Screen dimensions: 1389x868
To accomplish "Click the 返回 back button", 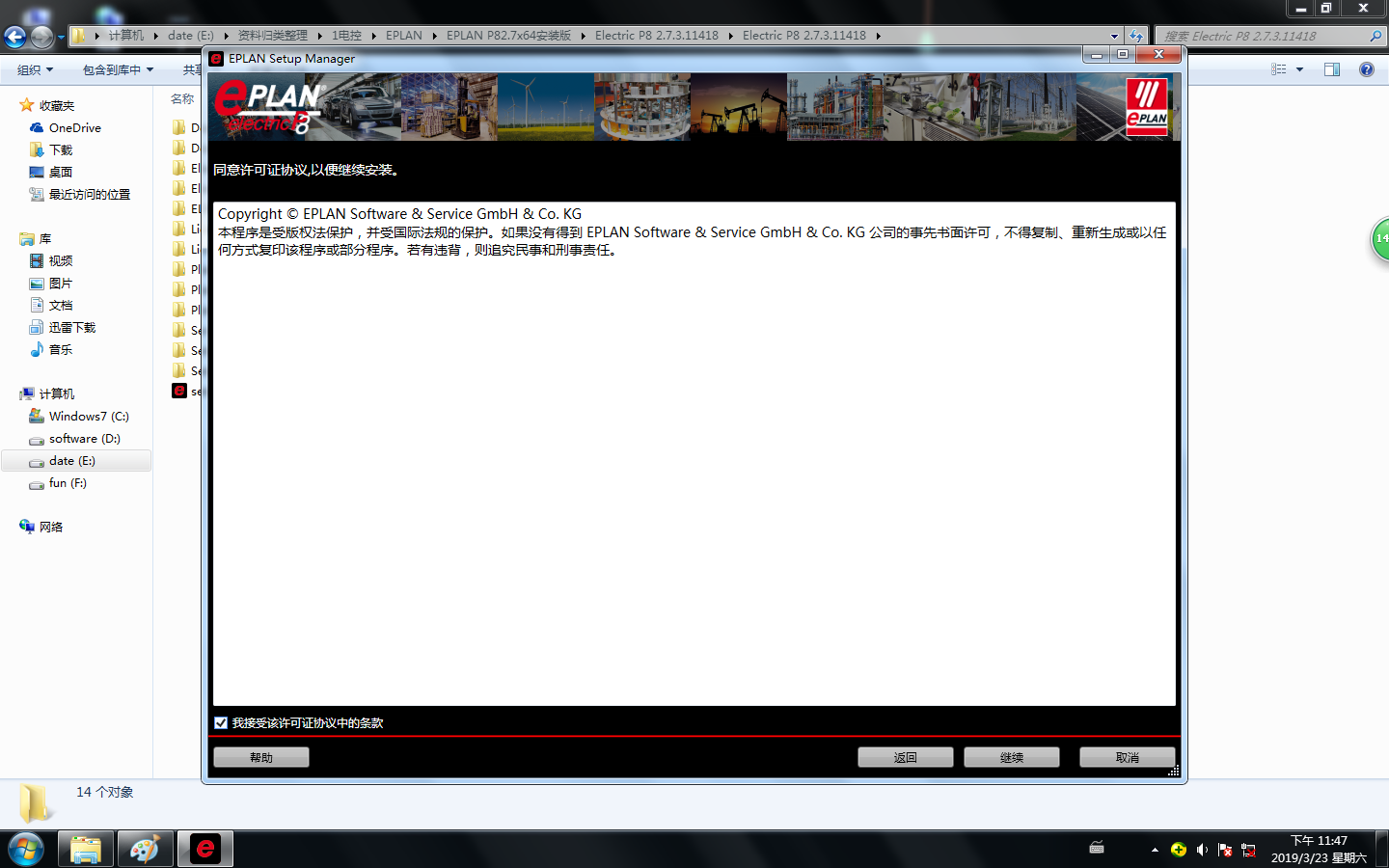I will 905,757.
